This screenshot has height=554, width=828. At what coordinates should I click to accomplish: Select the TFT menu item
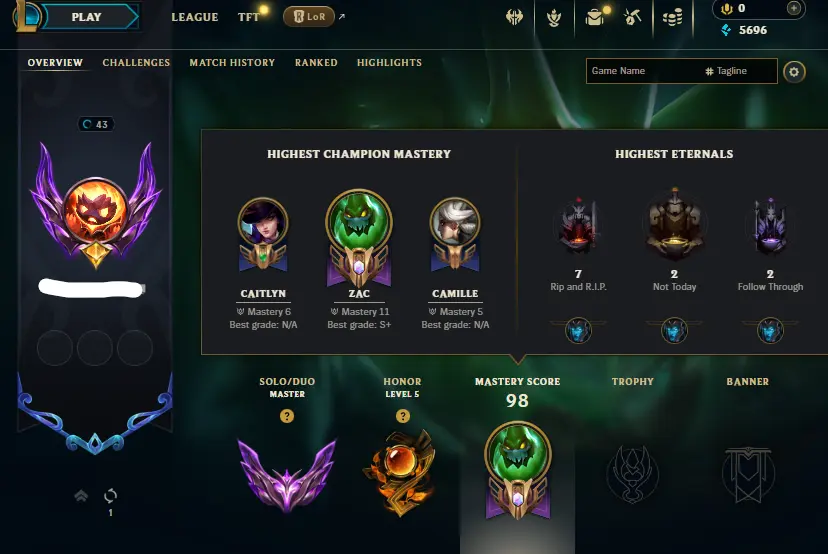pyautogui.click(x=248, y=17)
